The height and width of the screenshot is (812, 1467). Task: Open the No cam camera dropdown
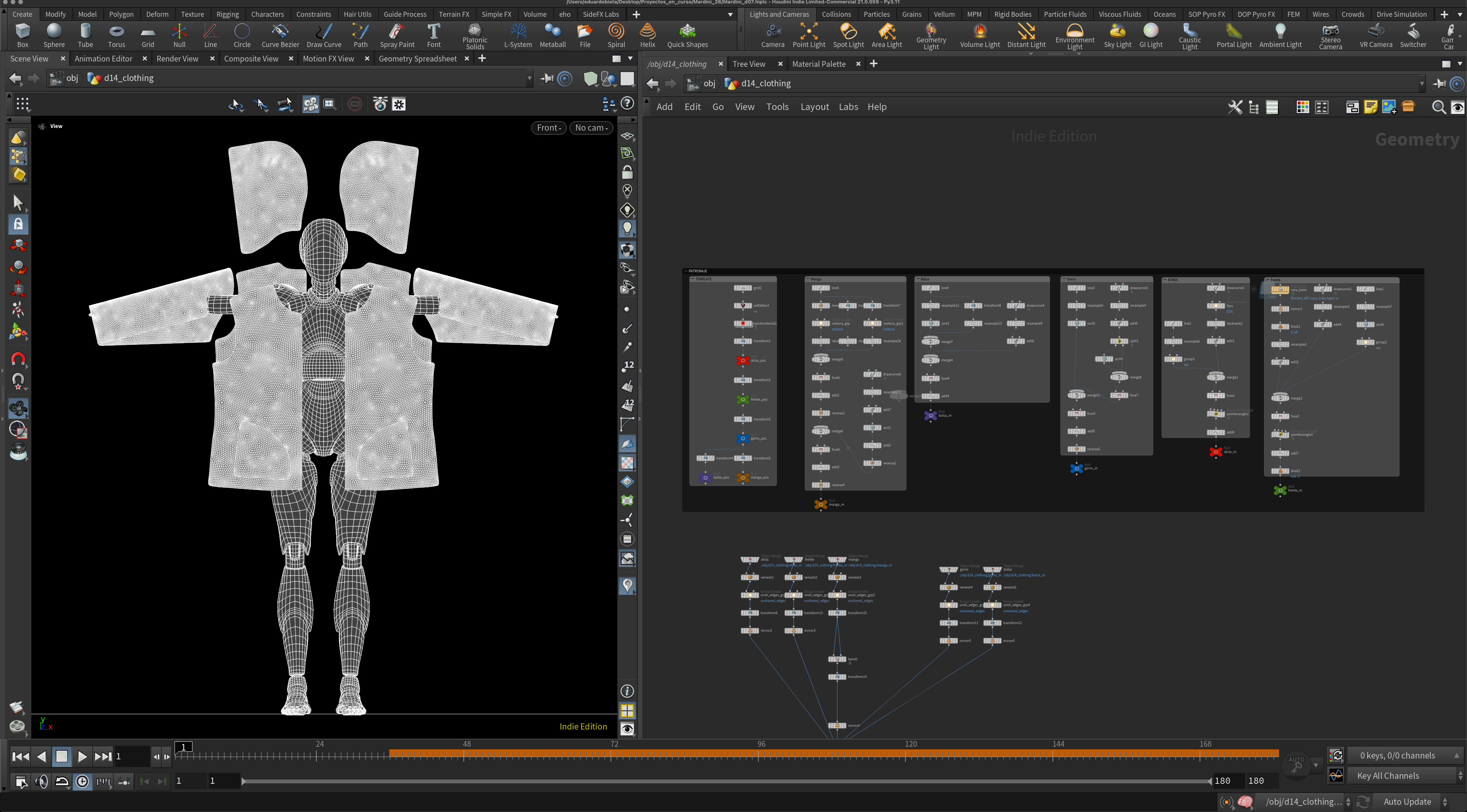tap(591, 128)
